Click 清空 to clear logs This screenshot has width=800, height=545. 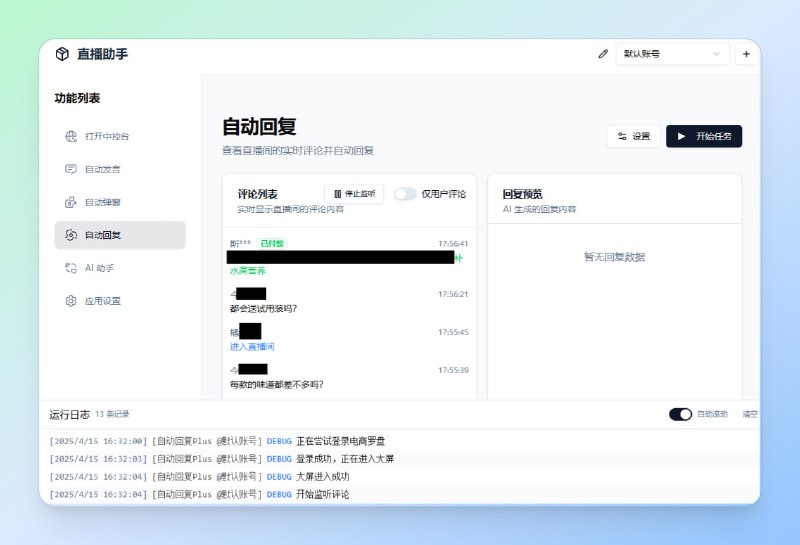click(x=750, y=414)
